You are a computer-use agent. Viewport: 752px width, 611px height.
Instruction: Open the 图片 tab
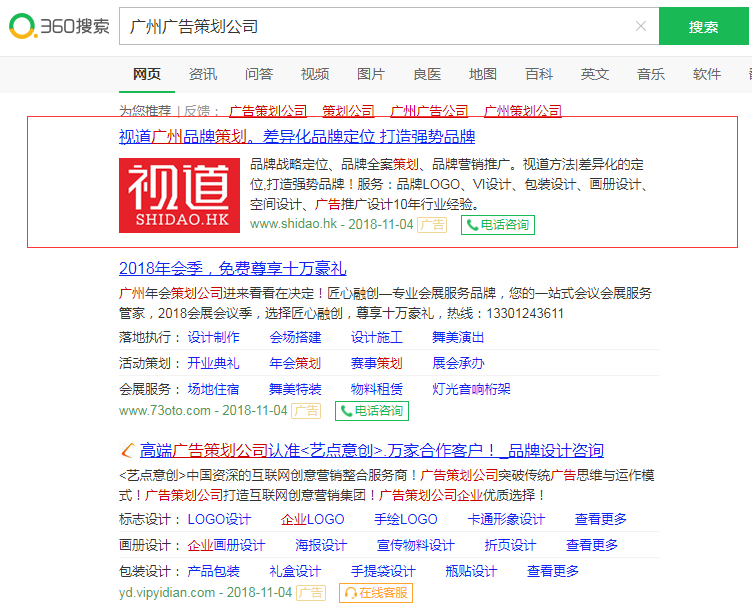point(371,74)
